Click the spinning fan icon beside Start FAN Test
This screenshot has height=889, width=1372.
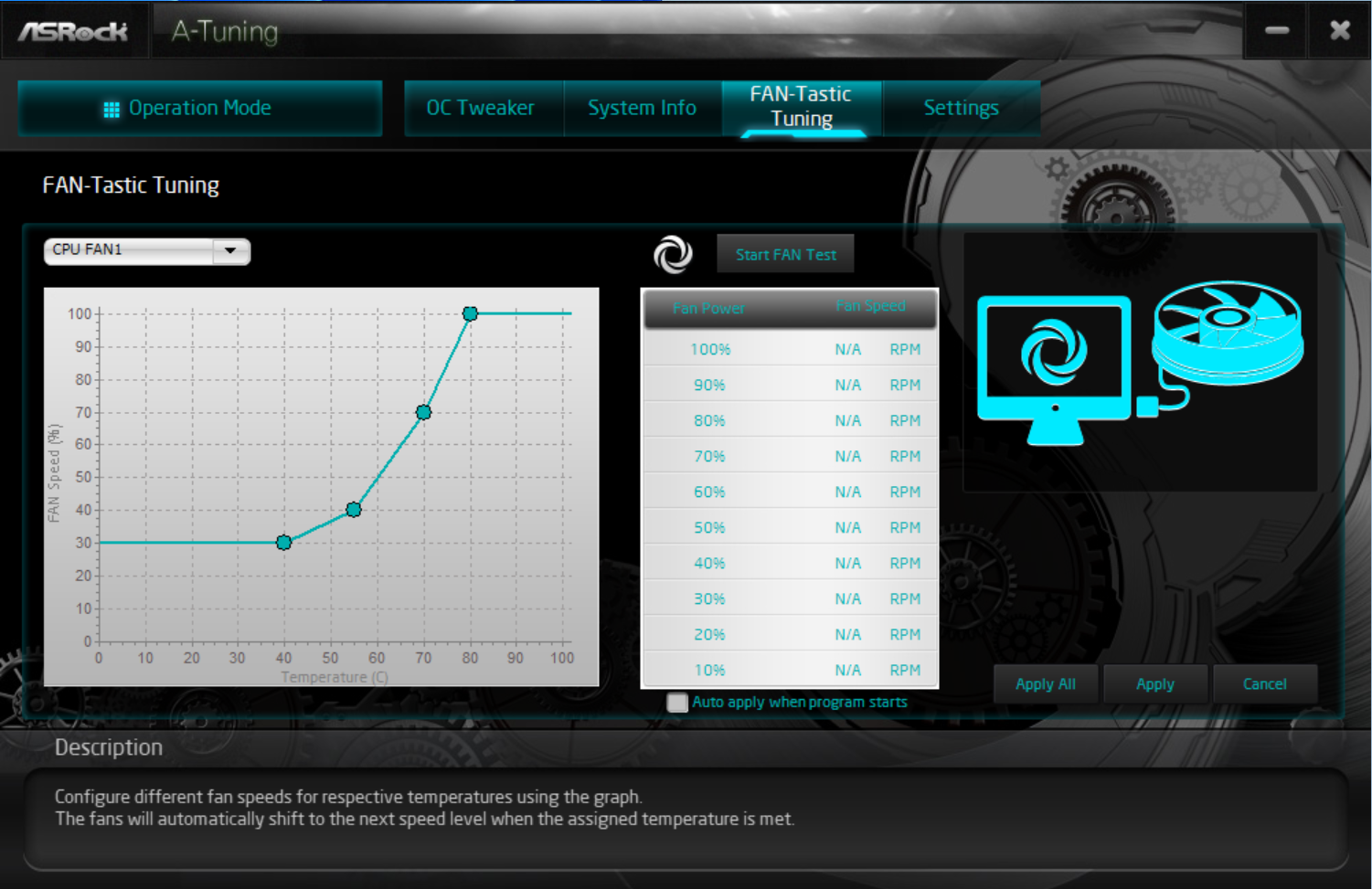click(674, 254)
